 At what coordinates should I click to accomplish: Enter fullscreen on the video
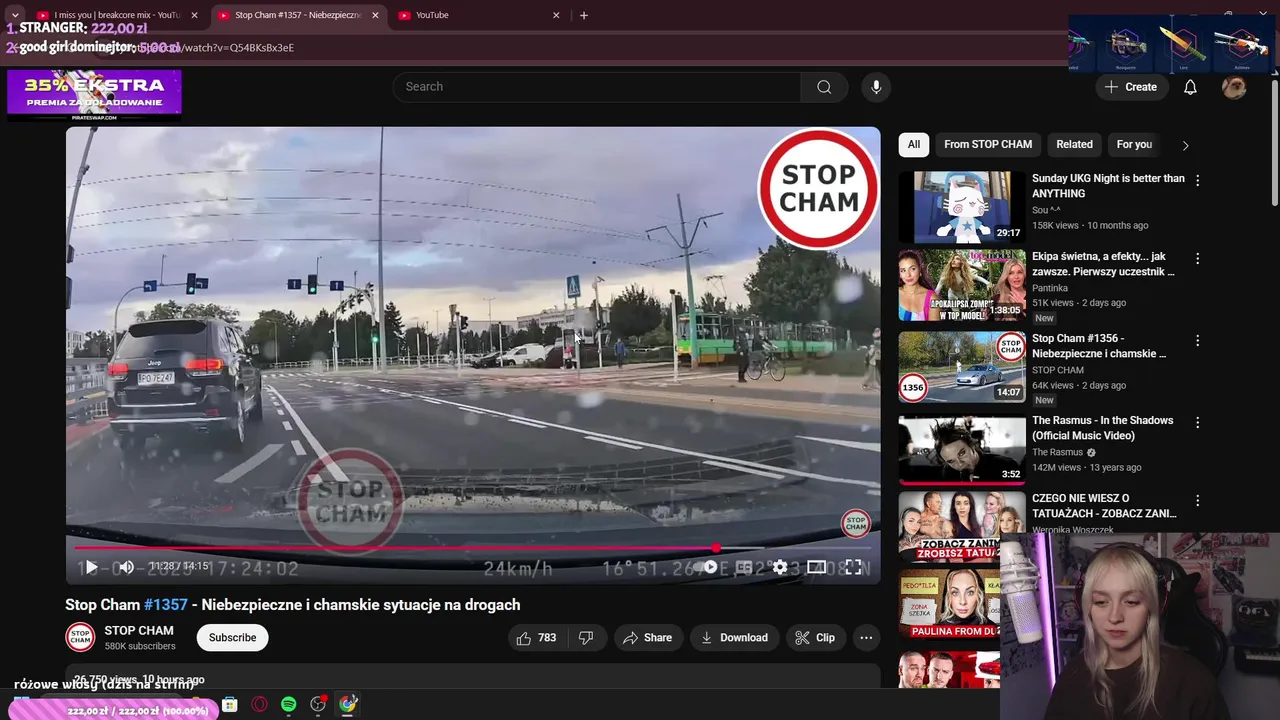[x=853, y=567]
